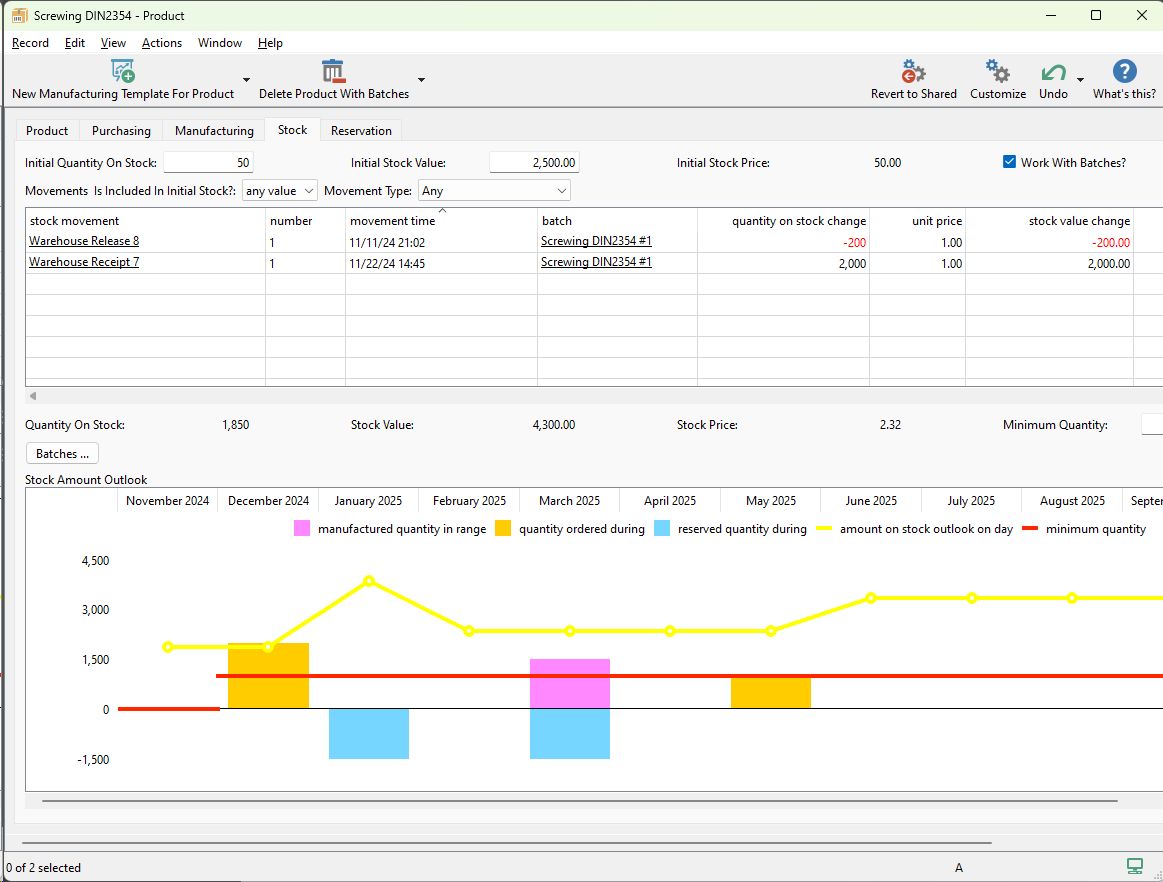Screen dimensions: 1163x882
Task: Click the Initial Quantity On Stock field
Action: pyautogui.click(x=208, y=163)
